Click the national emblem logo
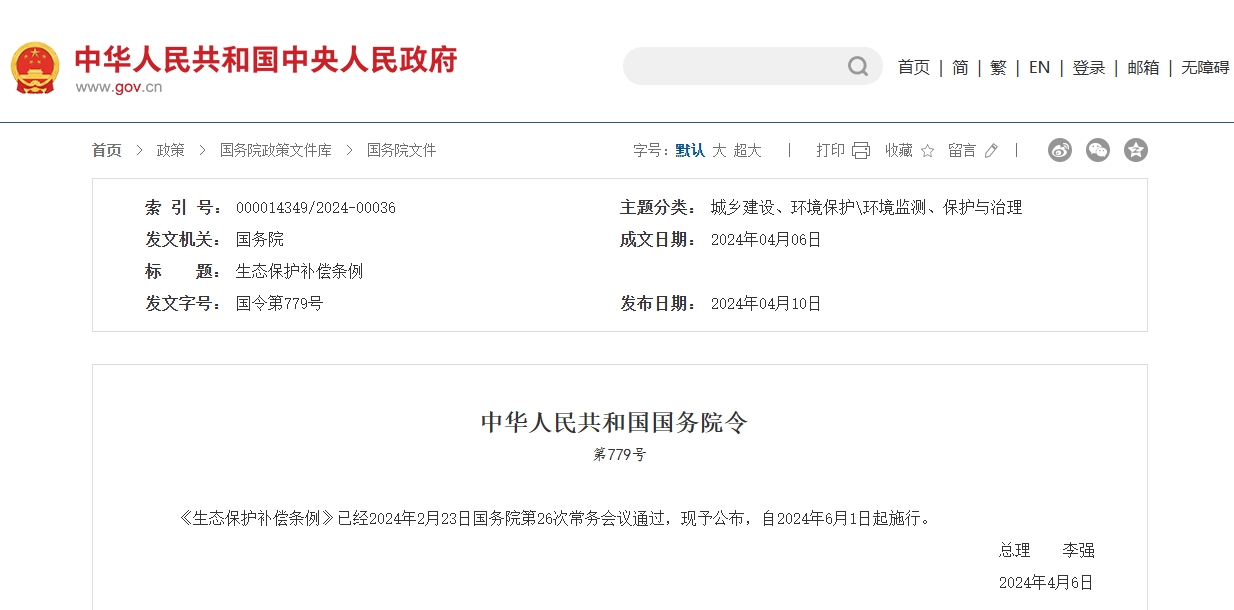Viewport: 1234px width, 610px height. coord(35,68)
